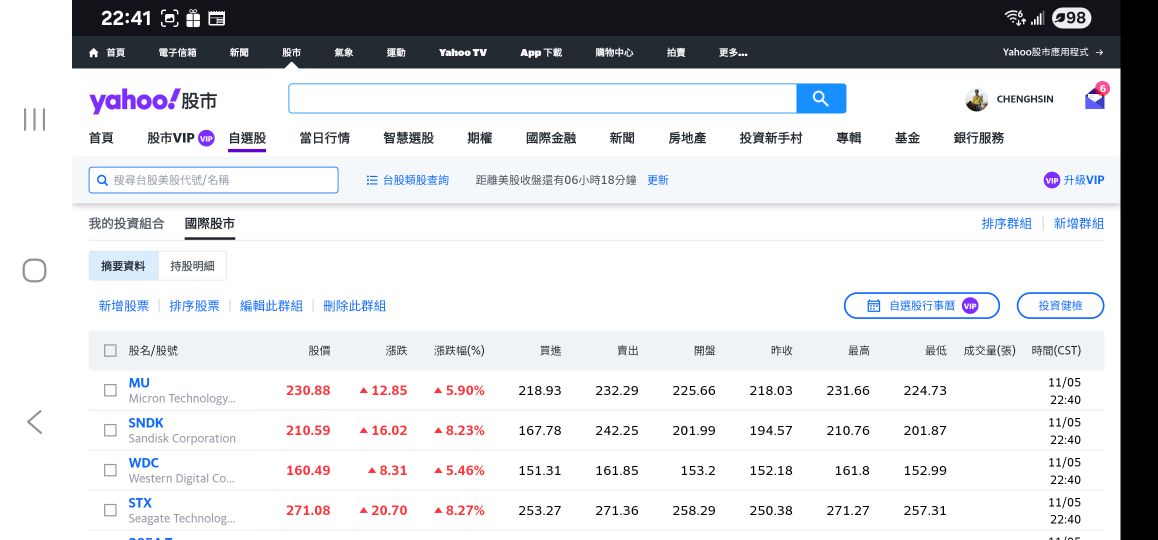1158x540 pixels.
Task: Click the CHENGHSIN profile avatar
Action: coord(977,100)
